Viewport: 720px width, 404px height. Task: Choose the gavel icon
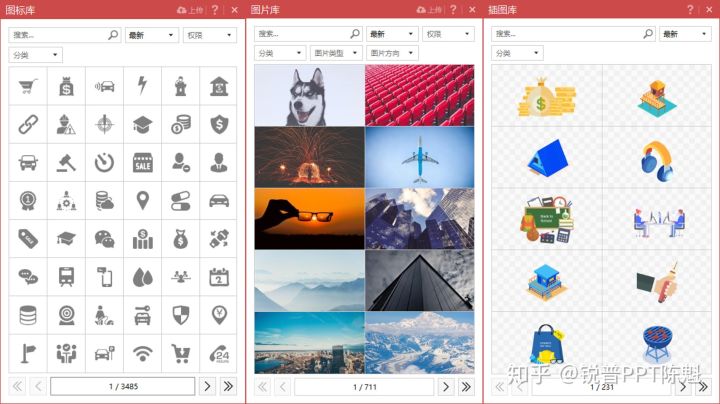pos(66,162)
